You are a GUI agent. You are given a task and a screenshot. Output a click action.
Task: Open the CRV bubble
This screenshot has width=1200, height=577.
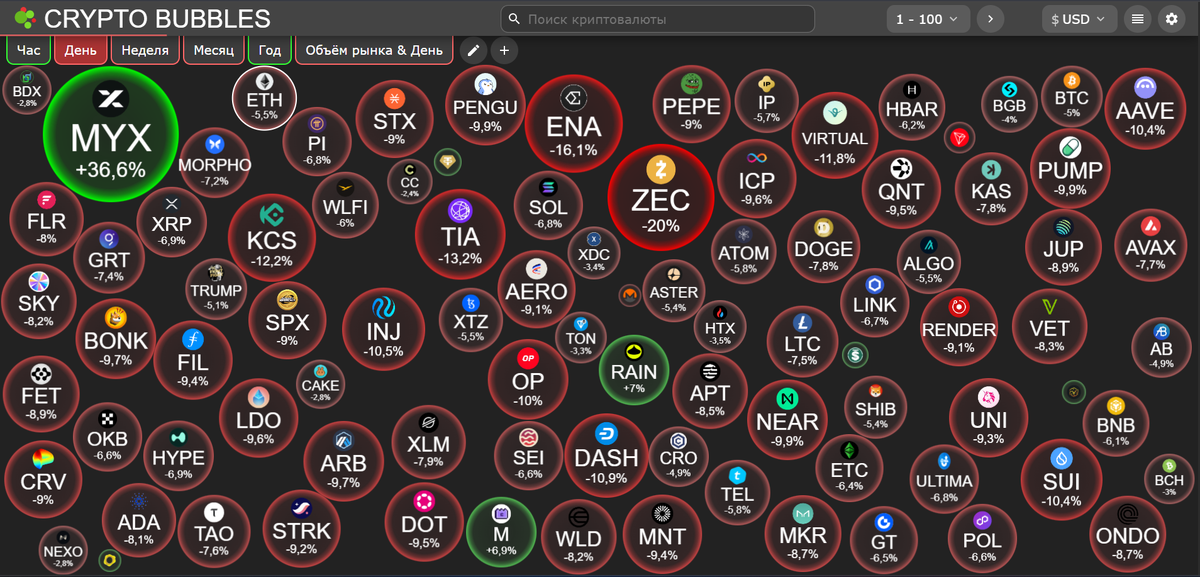[x=43, y=480]
